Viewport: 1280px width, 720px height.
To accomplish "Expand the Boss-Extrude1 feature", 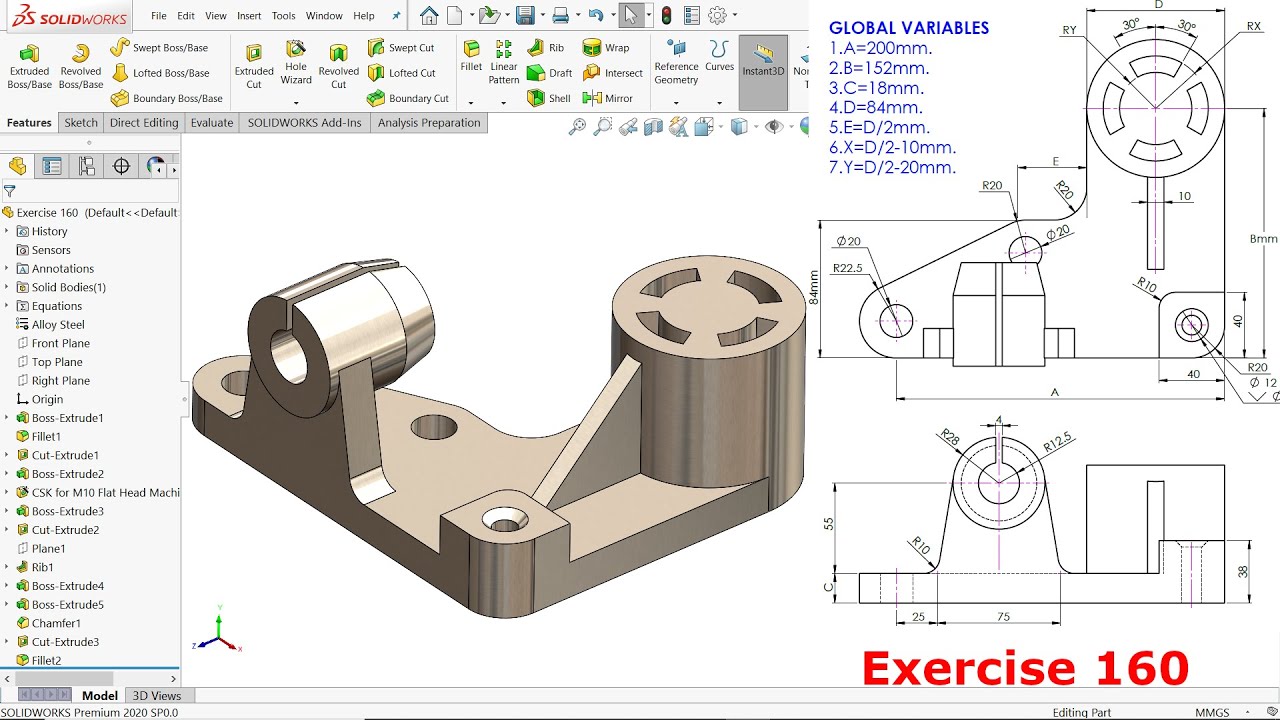I will pos(6,418).
